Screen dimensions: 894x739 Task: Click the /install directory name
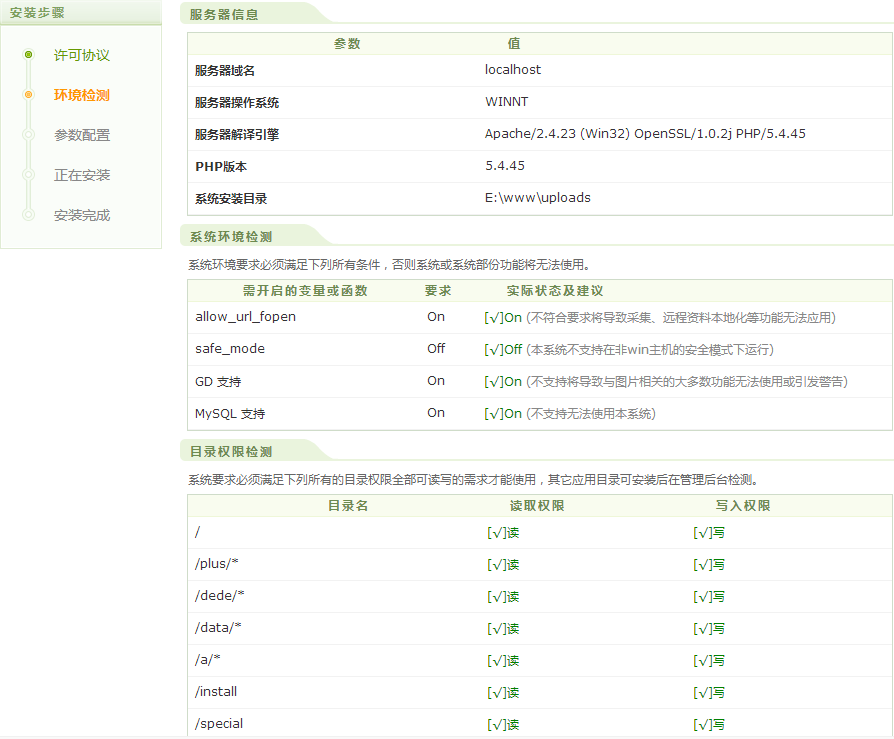pos(216,692)
